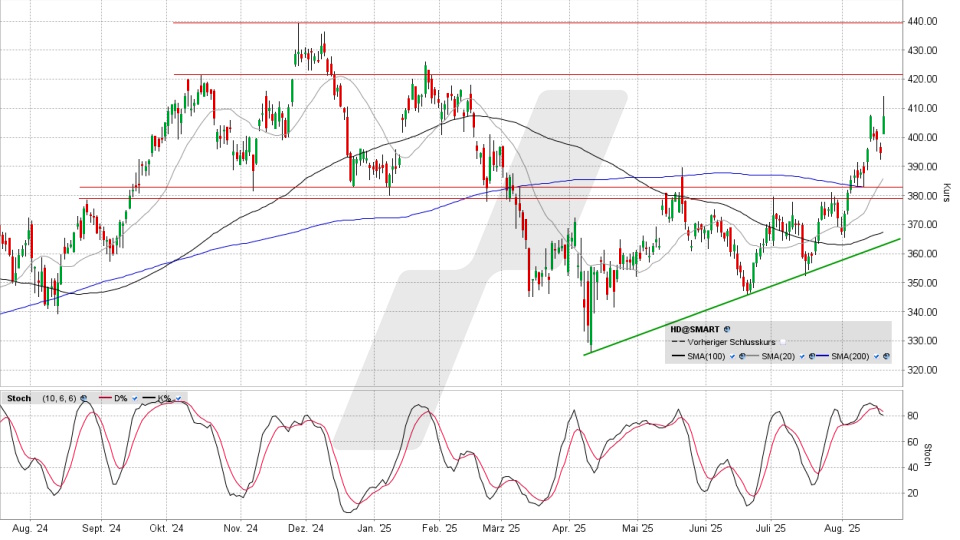
Task: Open settings icon for SMA(100)
Action: click(742, 356)
